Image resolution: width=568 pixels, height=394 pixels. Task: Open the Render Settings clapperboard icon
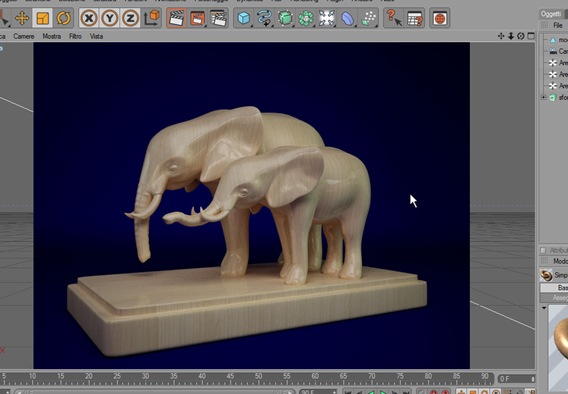pos(219,18)
